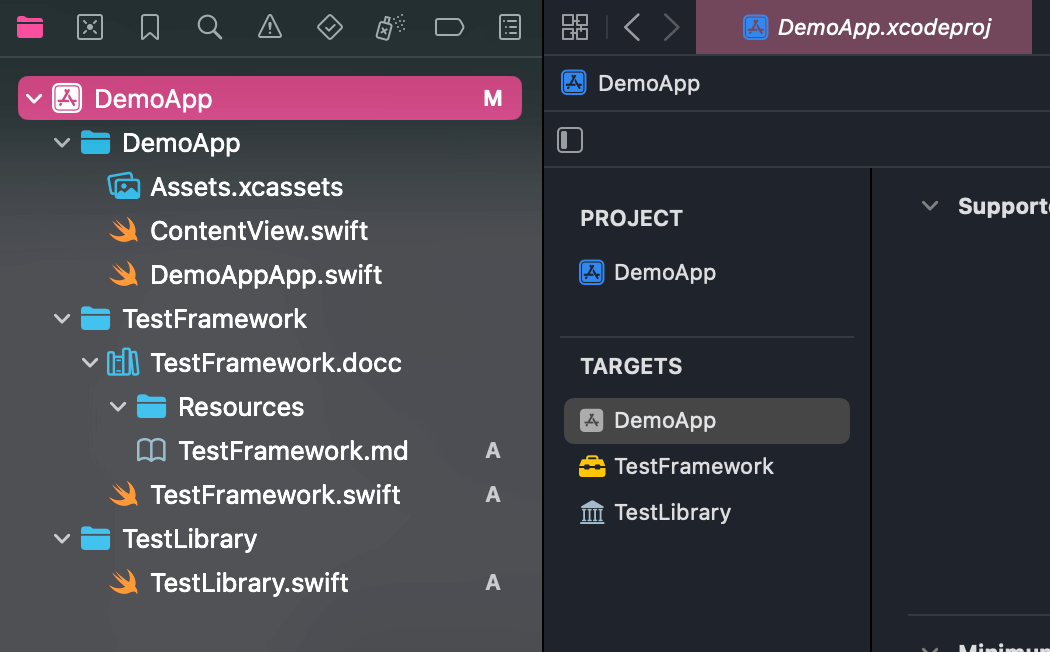Select the TestLibrary target
This screenshot has width=1050, height=652.
click(x=672, y=513)
